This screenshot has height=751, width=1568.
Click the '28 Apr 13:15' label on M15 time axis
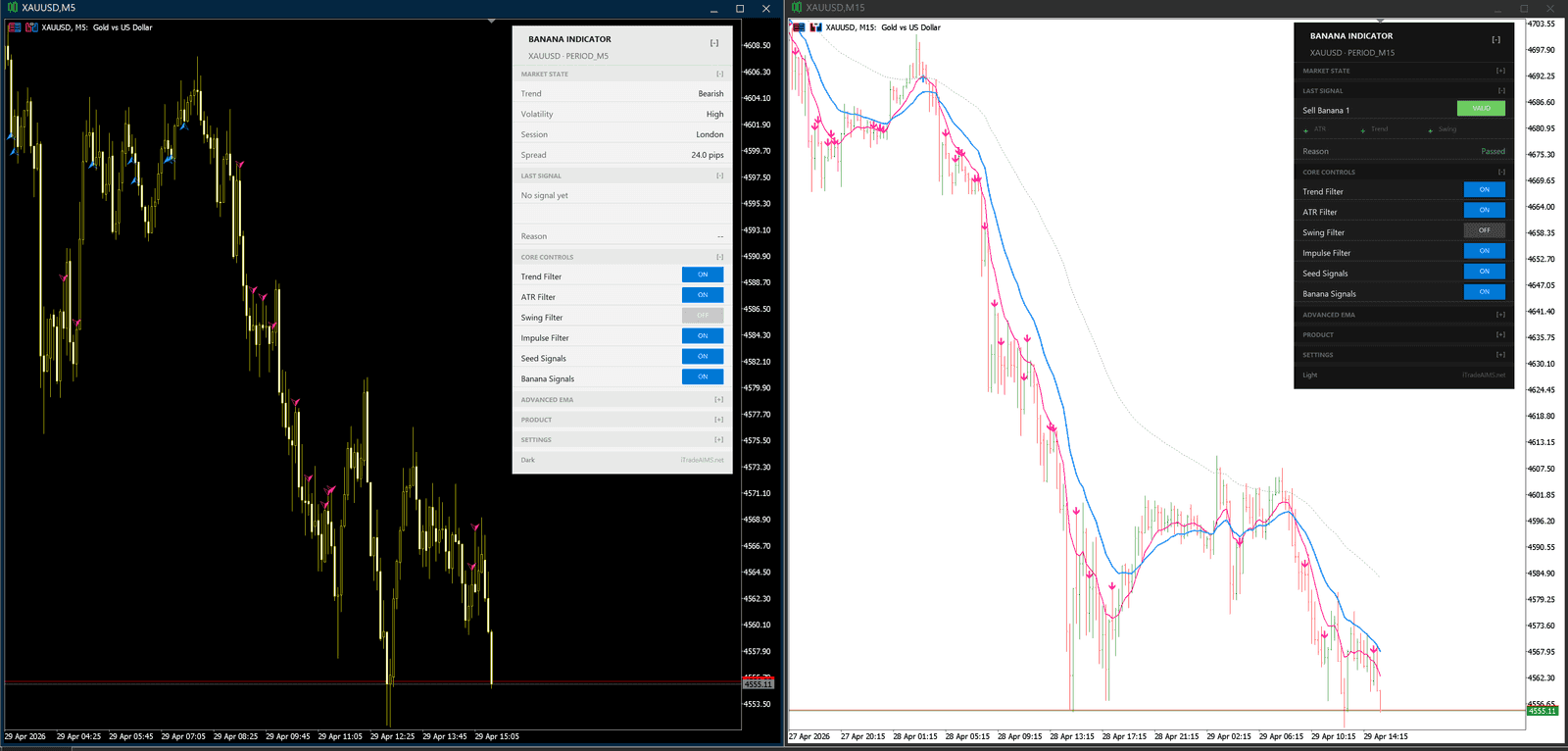tap(1072, 736)
